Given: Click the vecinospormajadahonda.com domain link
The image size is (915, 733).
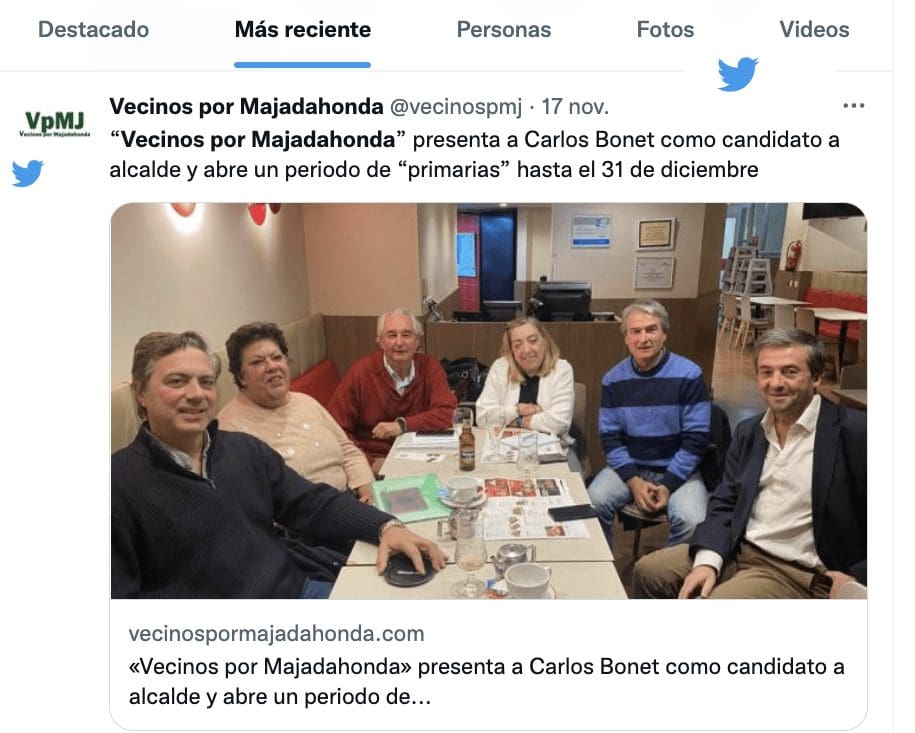Looking at the screenshot, I should click(x=277, y=633).
